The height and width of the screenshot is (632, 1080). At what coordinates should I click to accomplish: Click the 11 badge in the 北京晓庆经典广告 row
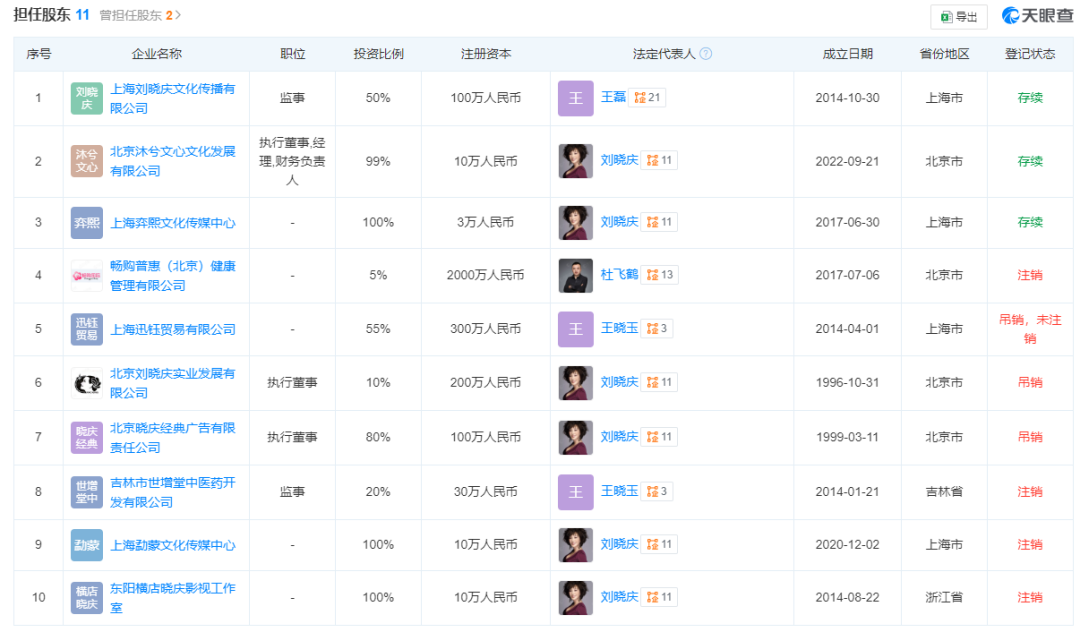click(660, 436)
